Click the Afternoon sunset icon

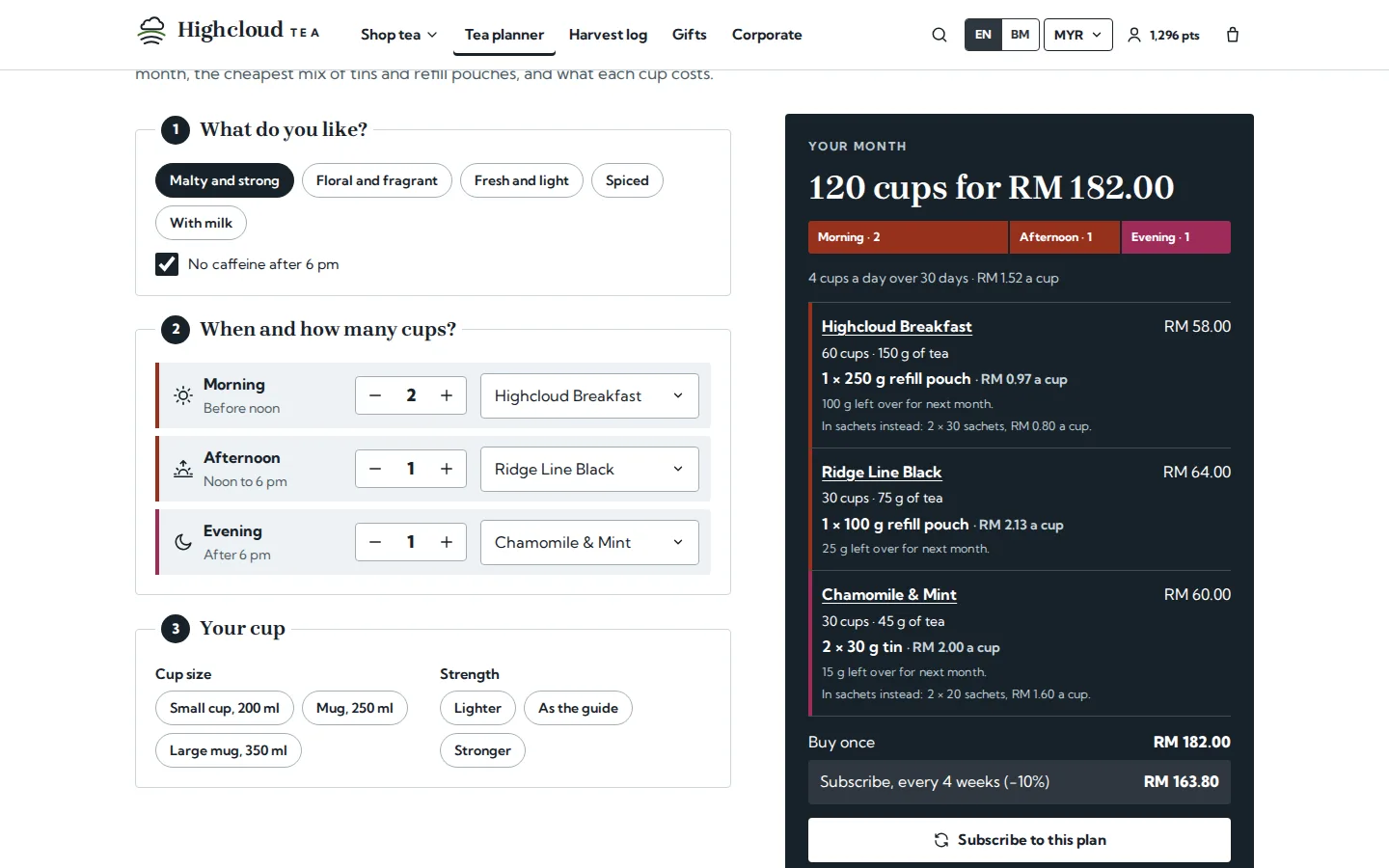[183, 469]
